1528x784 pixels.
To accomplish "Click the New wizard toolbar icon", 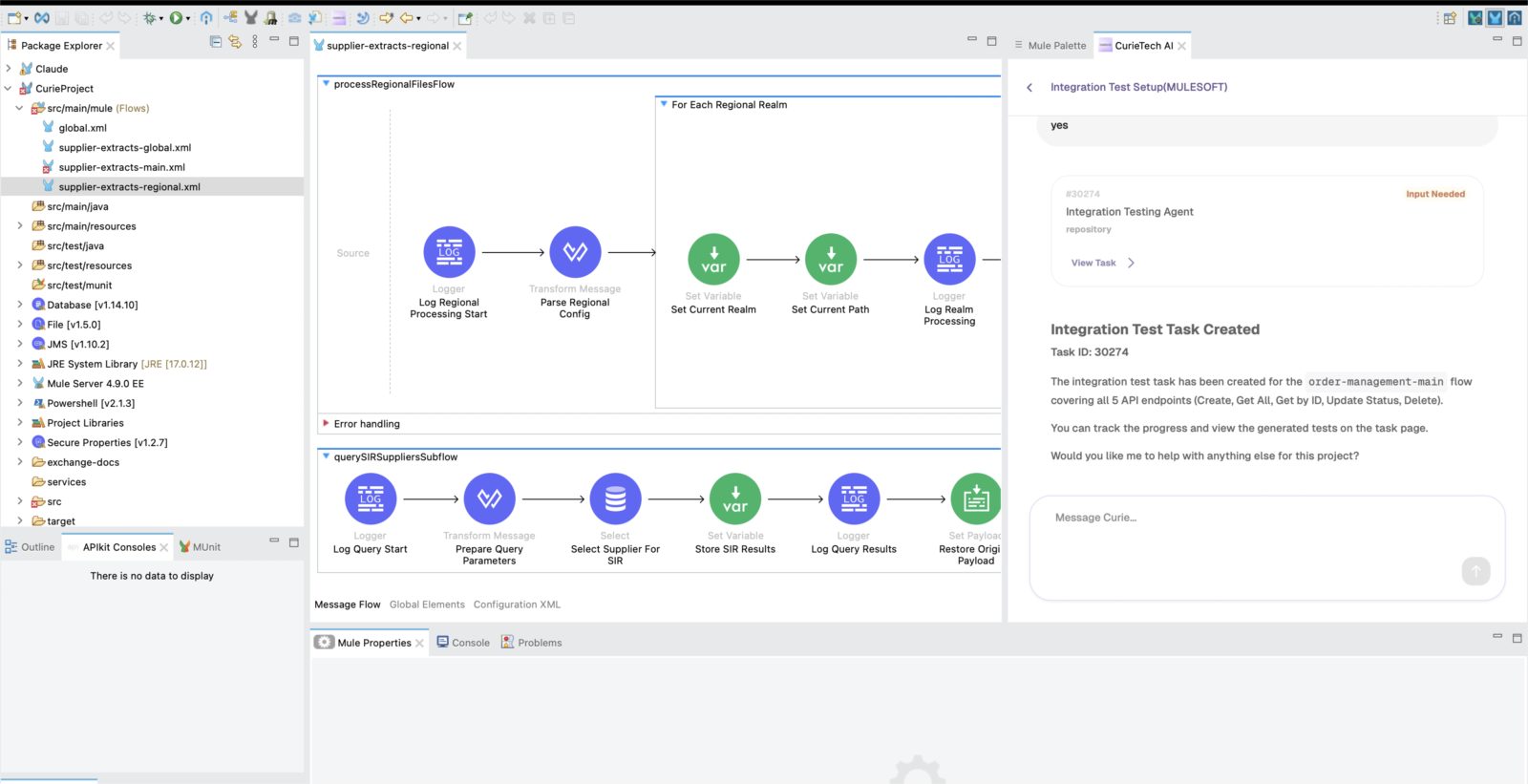I will (x=13, y=18).
